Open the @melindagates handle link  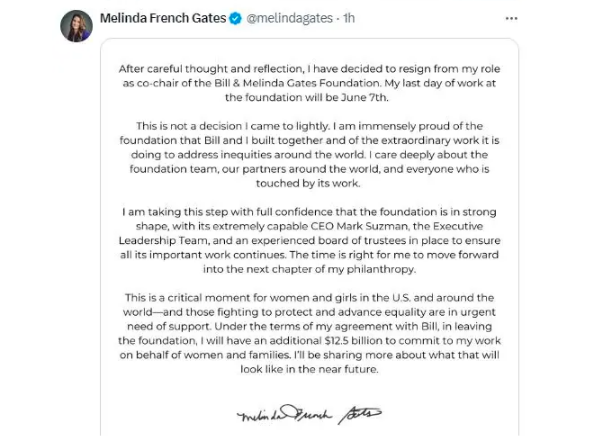pos(289,18)
